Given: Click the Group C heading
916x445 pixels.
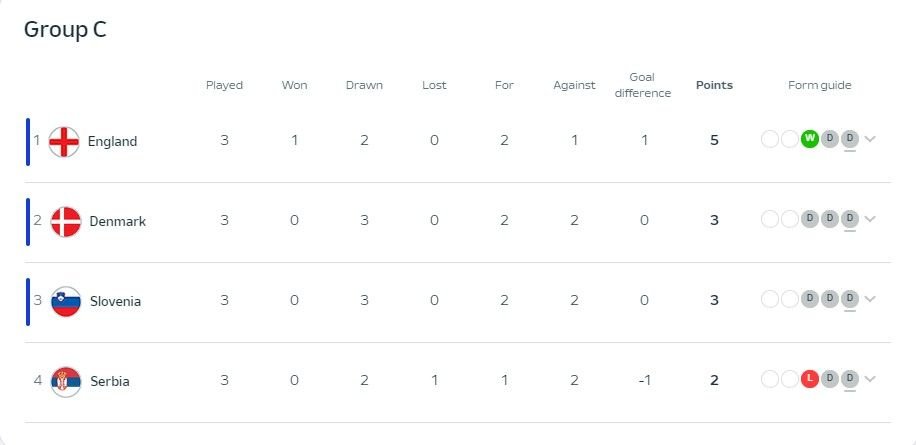Looking at the screenshot, I should [65, 29].
